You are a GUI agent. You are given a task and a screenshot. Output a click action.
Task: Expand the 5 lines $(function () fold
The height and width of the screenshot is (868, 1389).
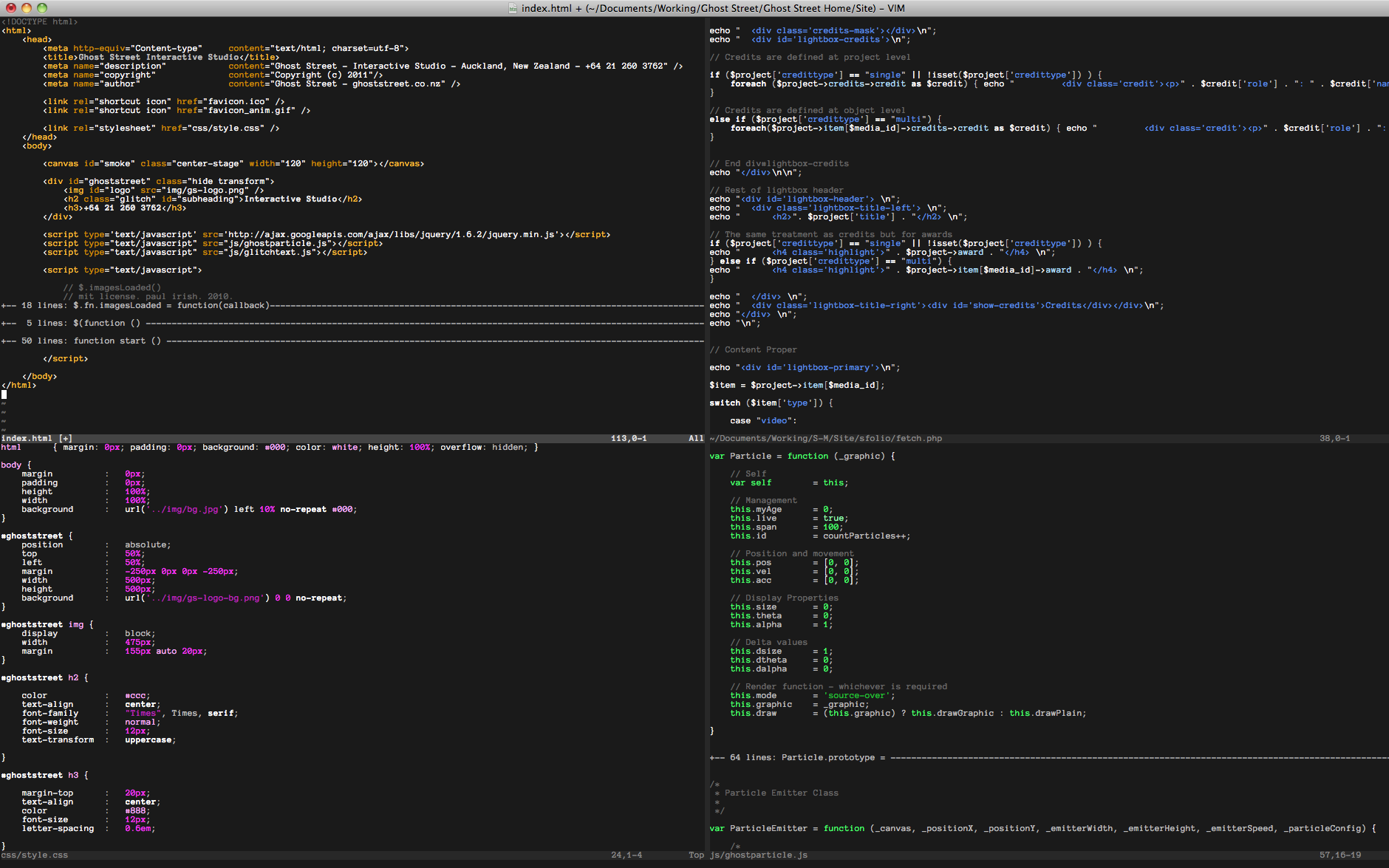pos(352,323)
